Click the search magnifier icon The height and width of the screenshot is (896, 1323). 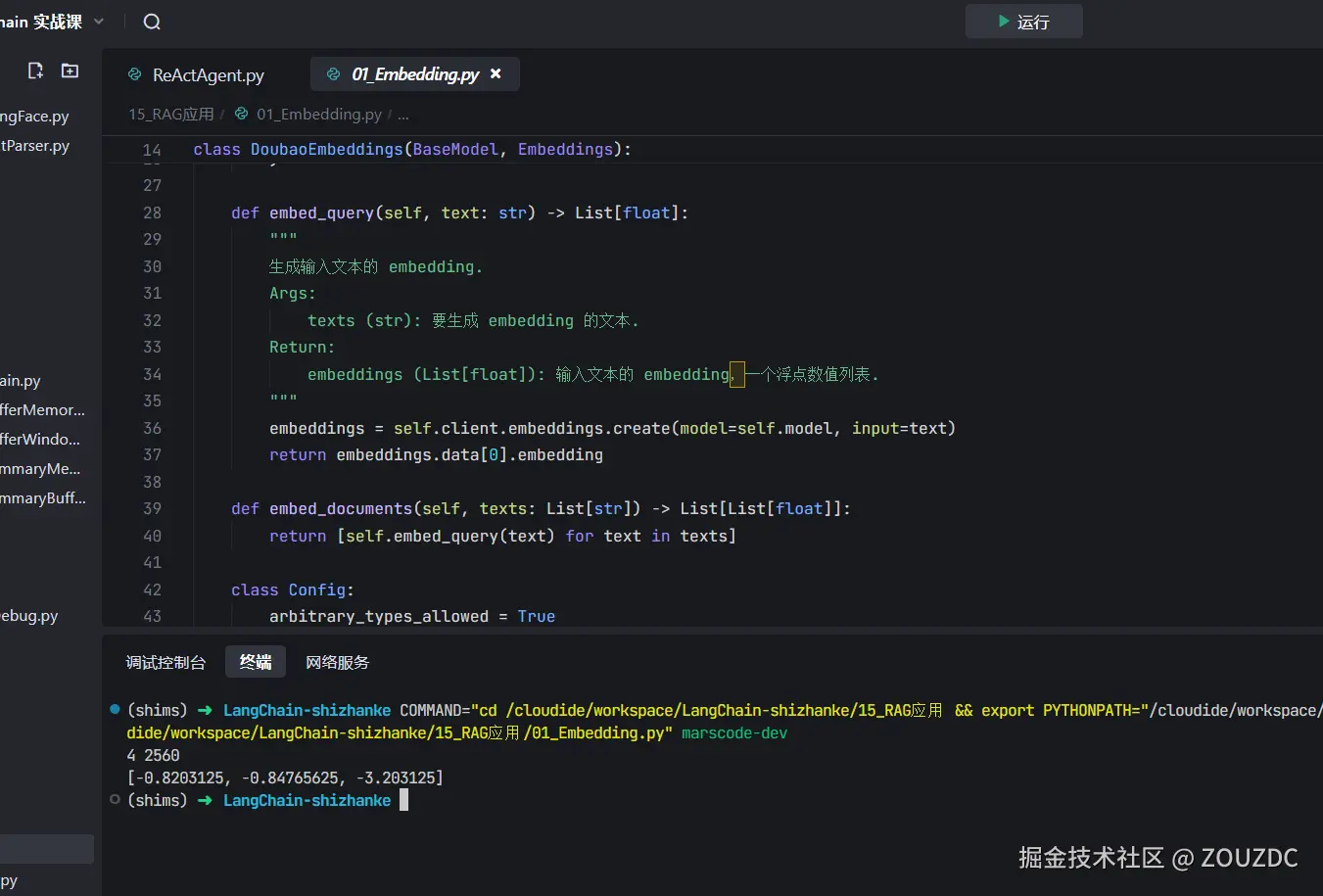[x=152, y=22]
